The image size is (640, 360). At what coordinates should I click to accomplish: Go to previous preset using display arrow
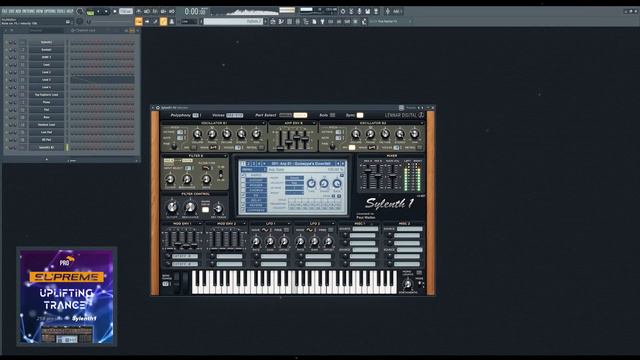point(338,163)
